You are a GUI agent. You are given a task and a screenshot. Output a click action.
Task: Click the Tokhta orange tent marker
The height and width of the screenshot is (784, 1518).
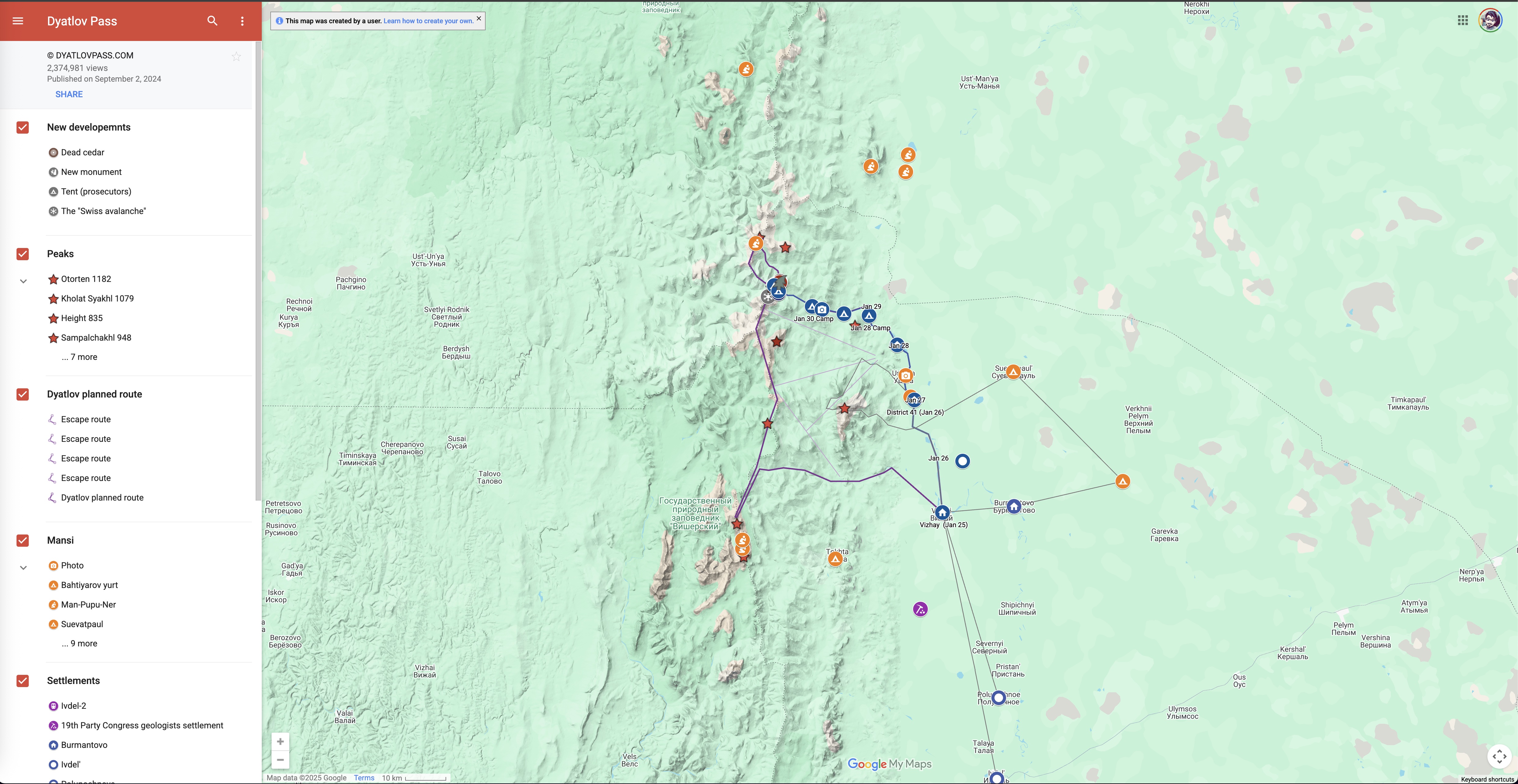[x=835, y=558]
